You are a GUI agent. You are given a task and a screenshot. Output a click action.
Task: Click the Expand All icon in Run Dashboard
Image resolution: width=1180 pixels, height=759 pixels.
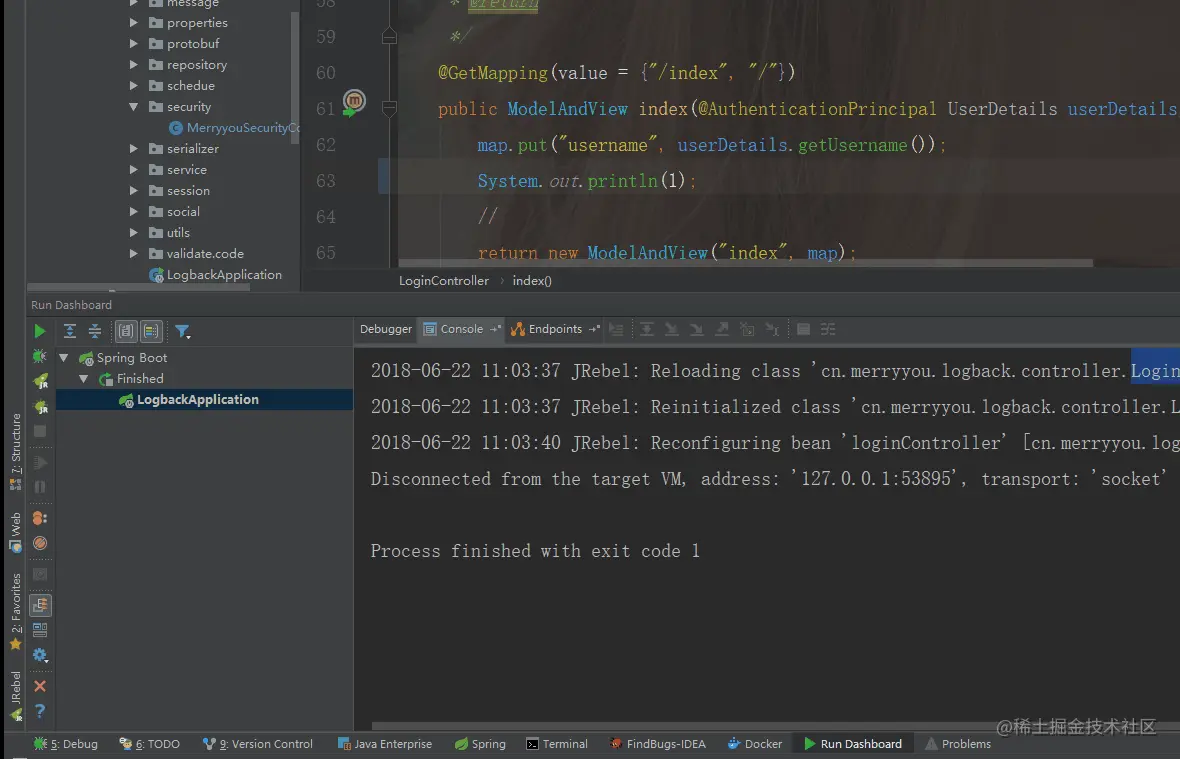(70, 331)
